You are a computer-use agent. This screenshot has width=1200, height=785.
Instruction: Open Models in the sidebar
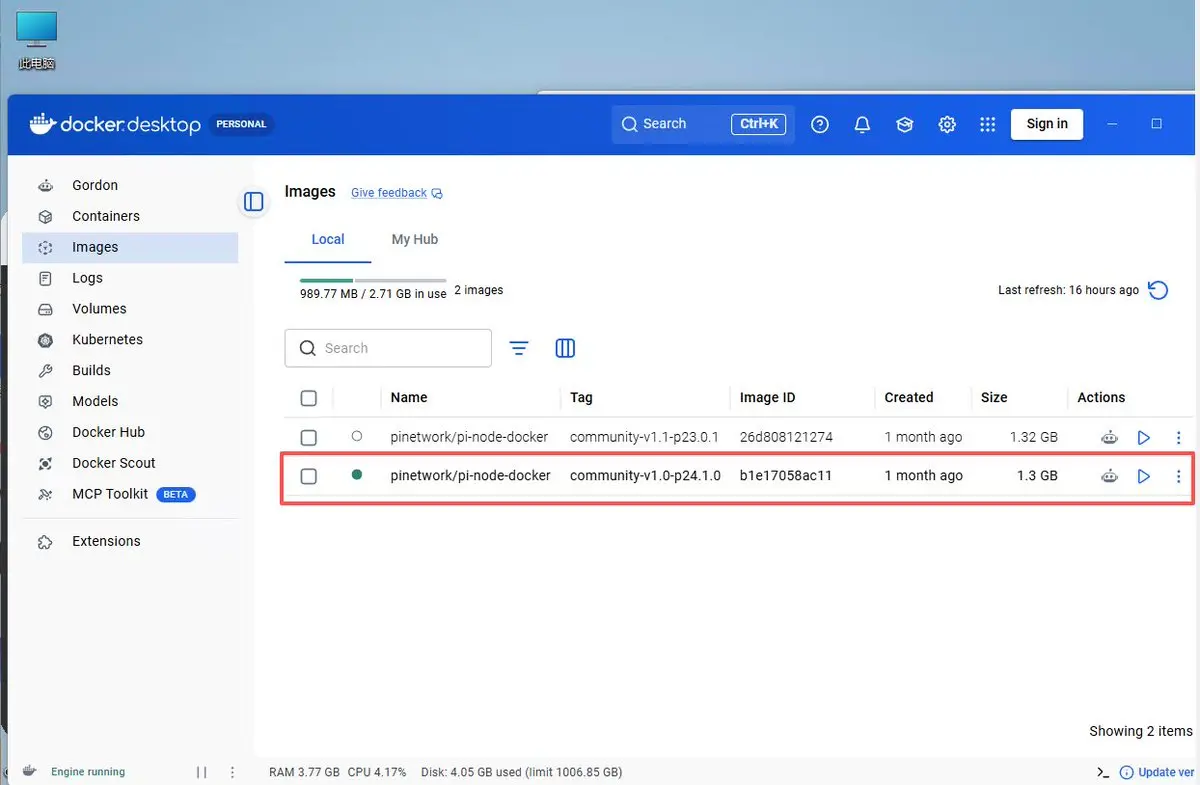[x=130, y=401]
